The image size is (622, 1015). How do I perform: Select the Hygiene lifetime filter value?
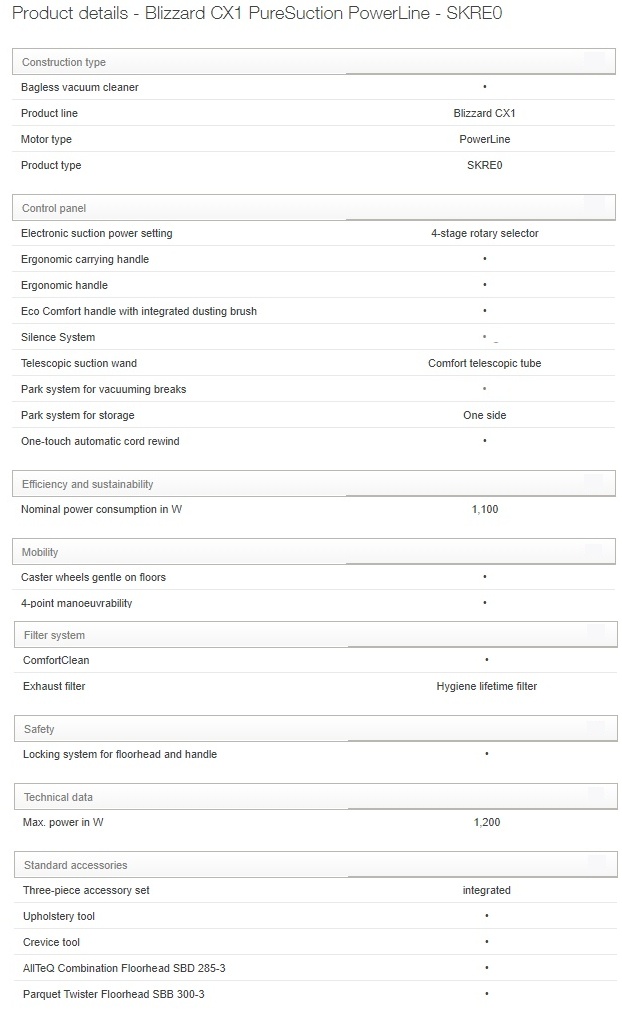486,686
